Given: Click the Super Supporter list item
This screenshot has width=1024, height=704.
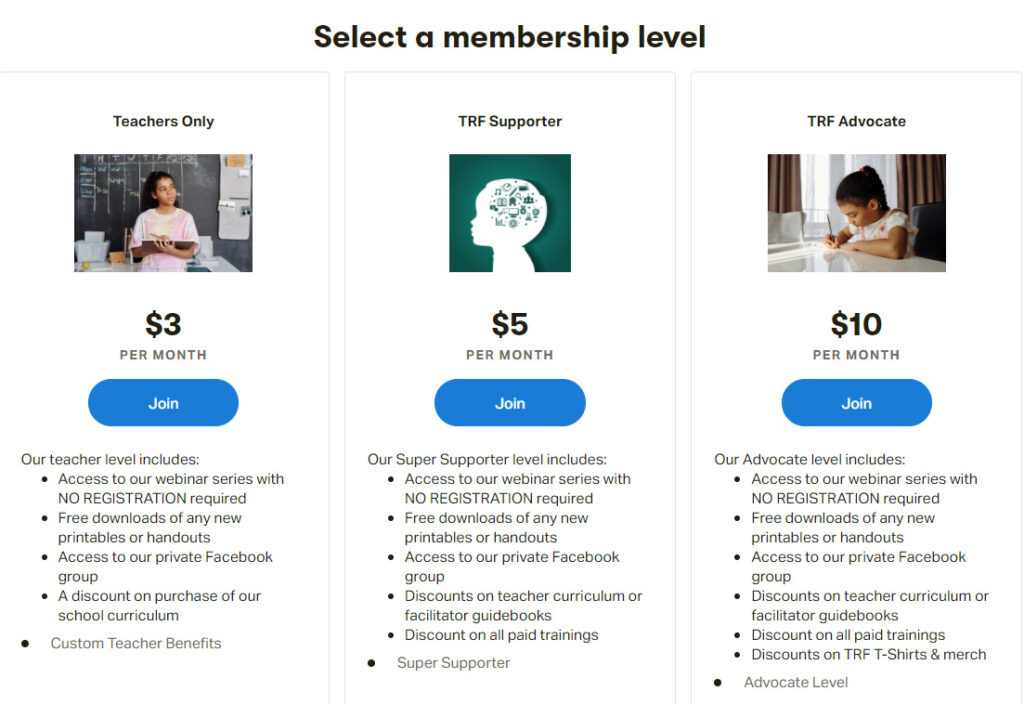Looking at the screenshot, I should 453,663.
